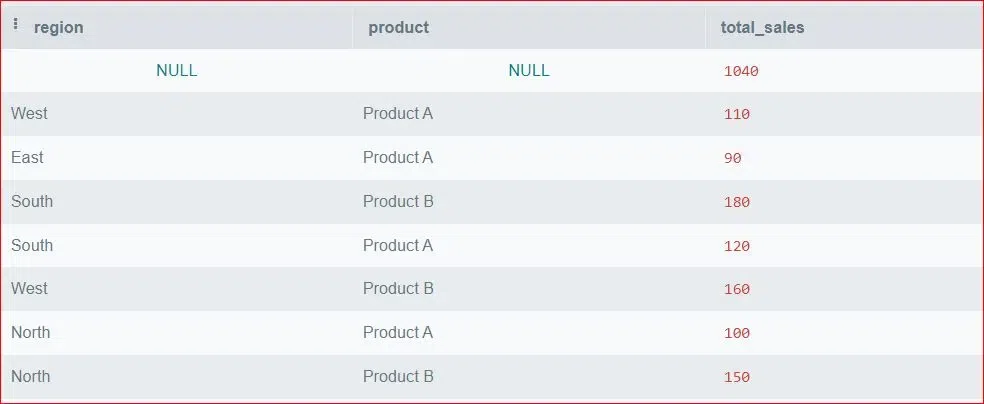Viewport: 984px width, 404px height.
Task: Select the NULL product cell in first row
Action: coord(528,71)
